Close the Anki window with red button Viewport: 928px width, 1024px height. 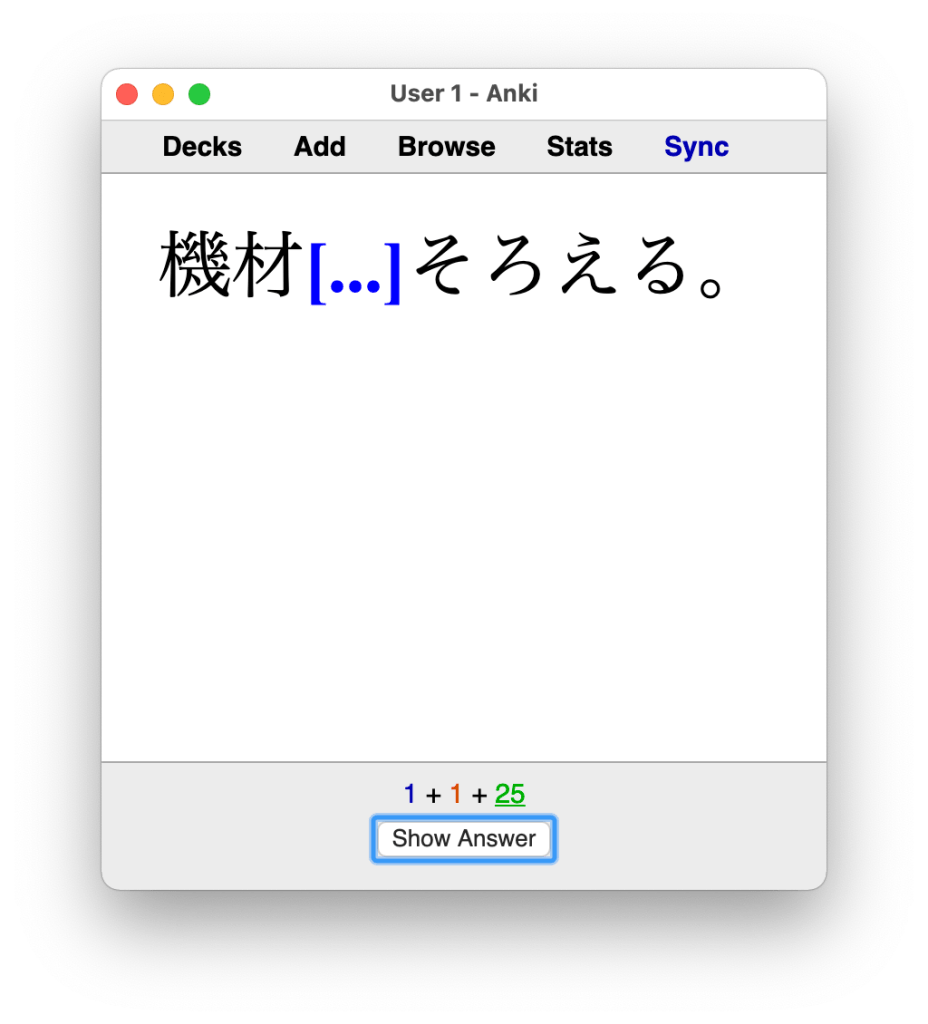127,94
